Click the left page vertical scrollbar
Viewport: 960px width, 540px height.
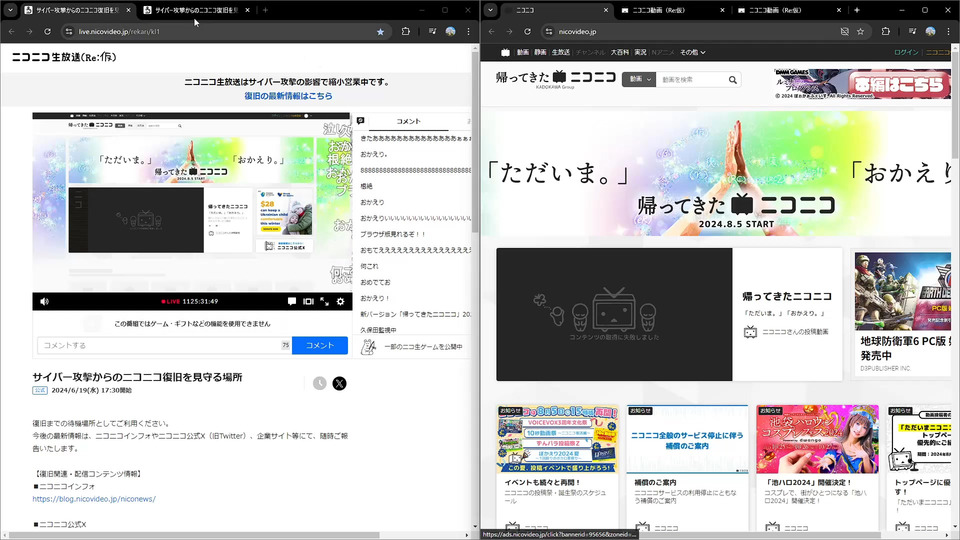(475, 141)
